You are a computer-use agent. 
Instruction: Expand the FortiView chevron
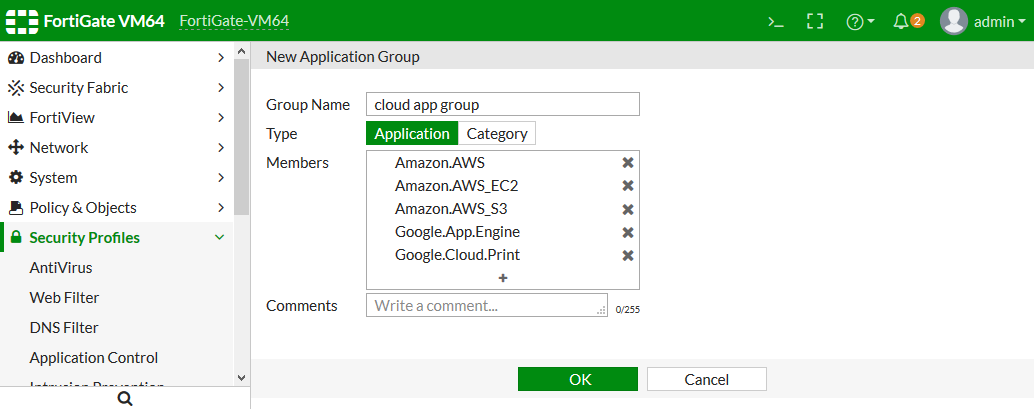[x=221, y=118]
